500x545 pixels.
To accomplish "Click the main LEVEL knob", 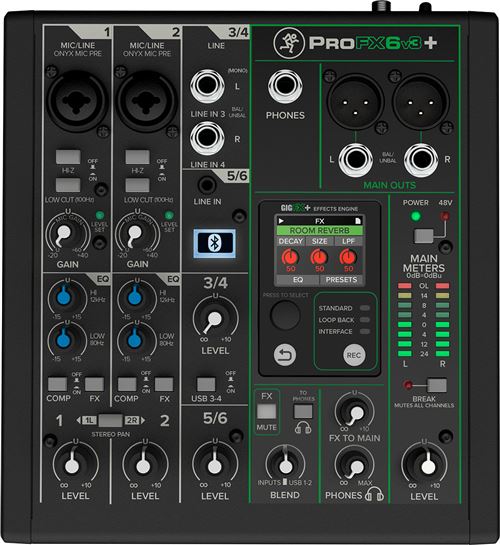I will click(427, 466).
